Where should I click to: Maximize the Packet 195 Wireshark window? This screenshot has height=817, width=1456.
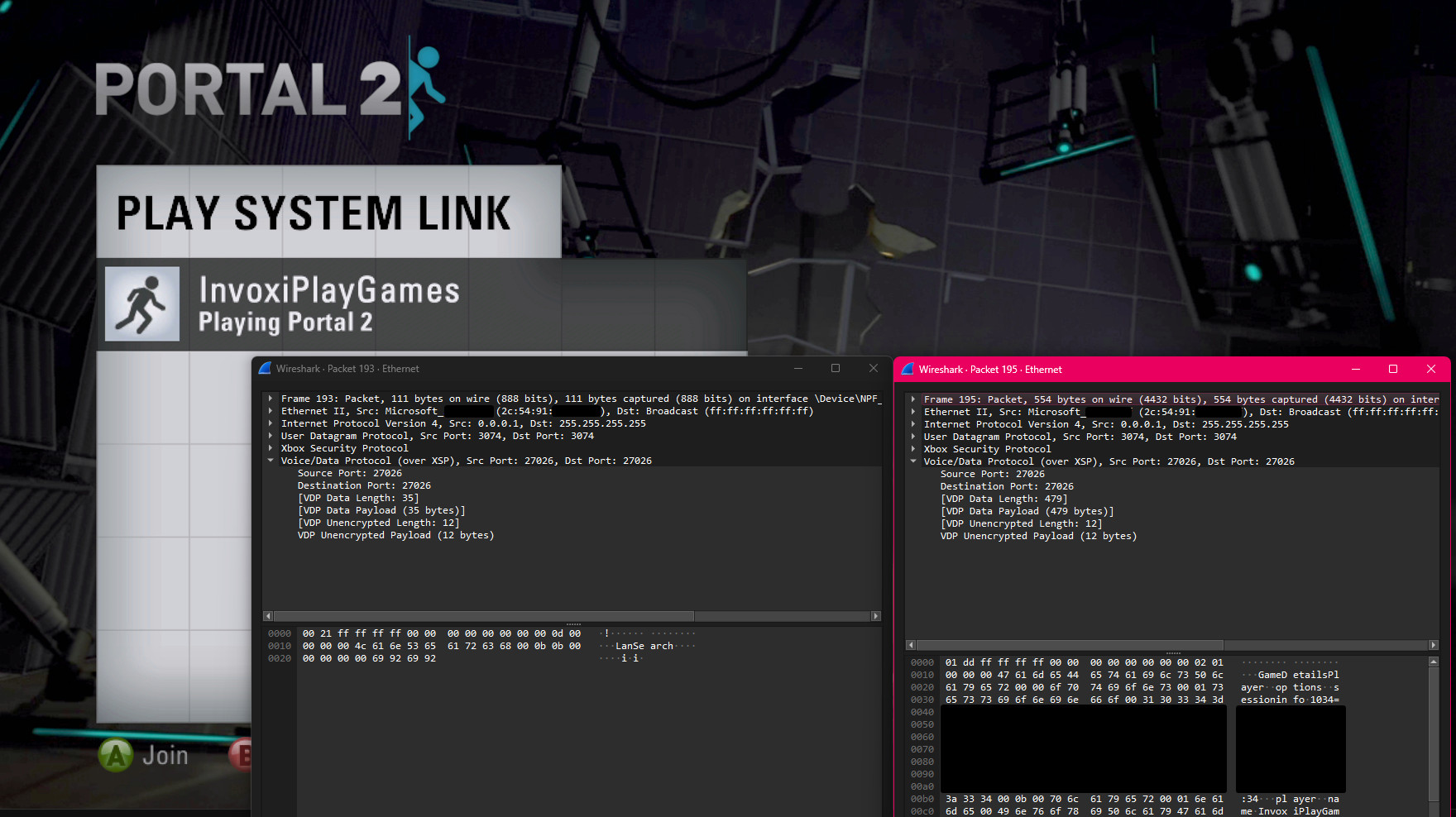click(x=1393, y=369)
